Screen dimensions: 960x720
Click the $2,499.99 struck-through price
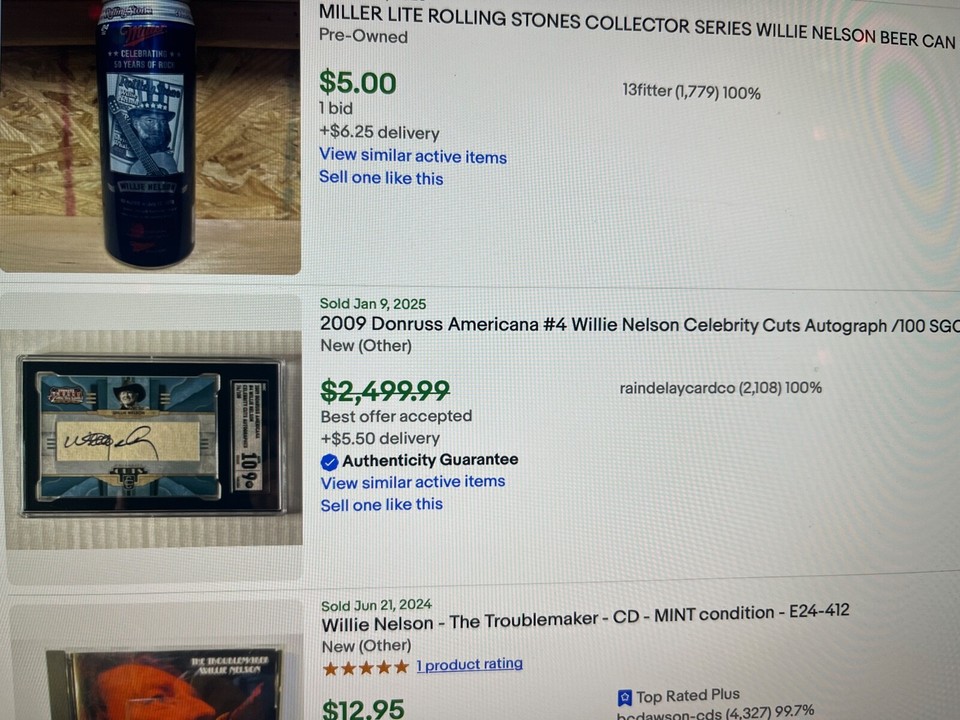point(385,391)
